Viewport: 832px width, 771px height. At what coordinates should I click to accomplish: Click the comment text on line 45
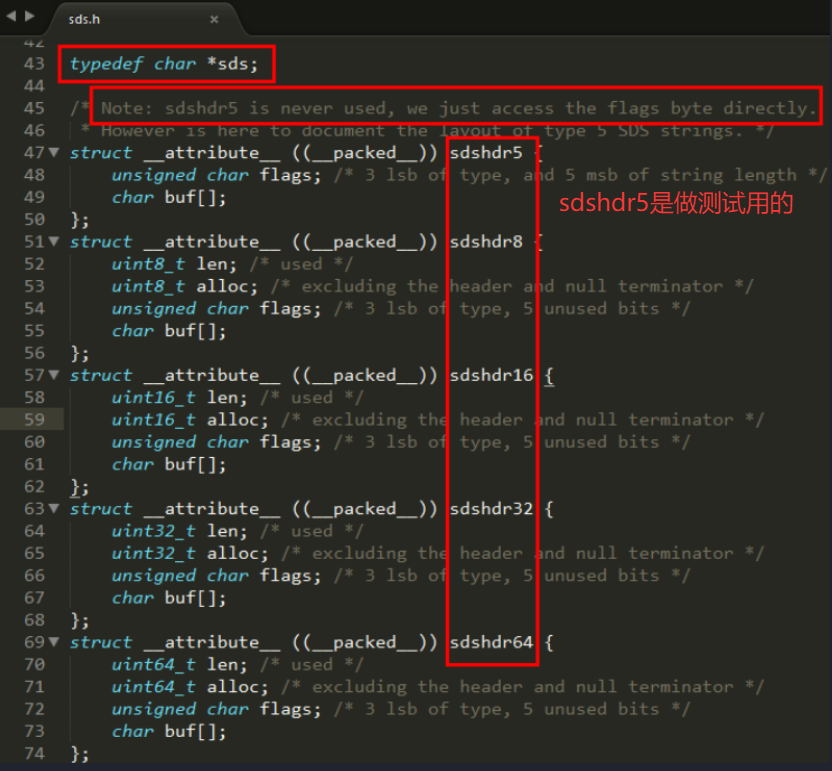tap(455, 108)
